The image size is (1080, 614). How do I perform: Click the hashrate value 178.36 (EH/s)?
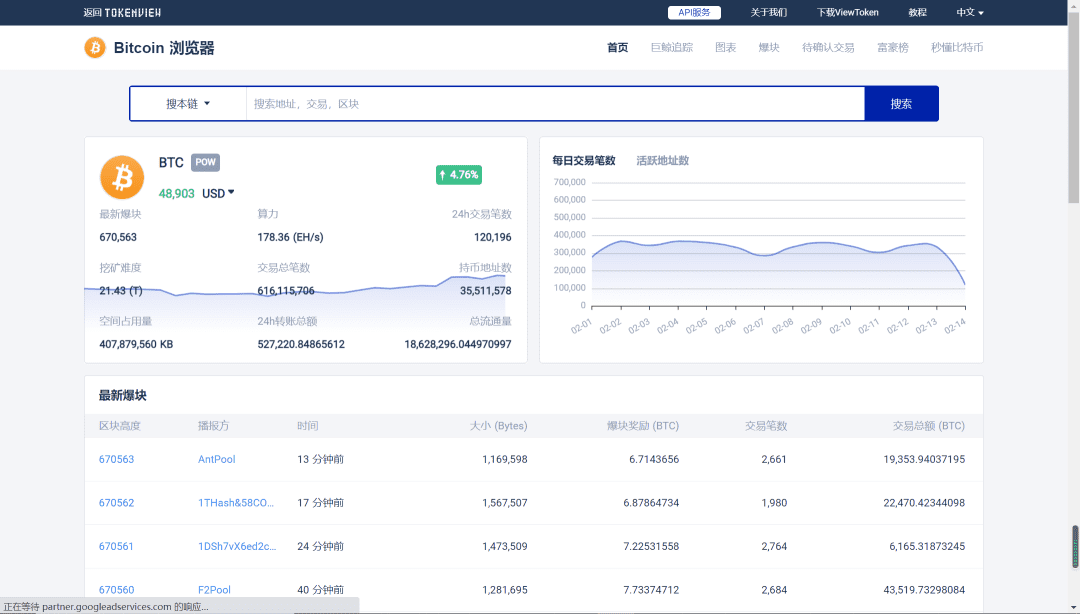point(290,237)
